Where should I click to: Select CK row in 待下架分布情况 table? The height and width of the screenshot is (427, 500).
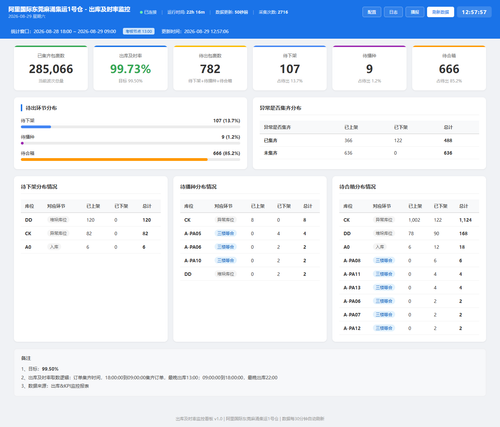[x=91, y=233]
